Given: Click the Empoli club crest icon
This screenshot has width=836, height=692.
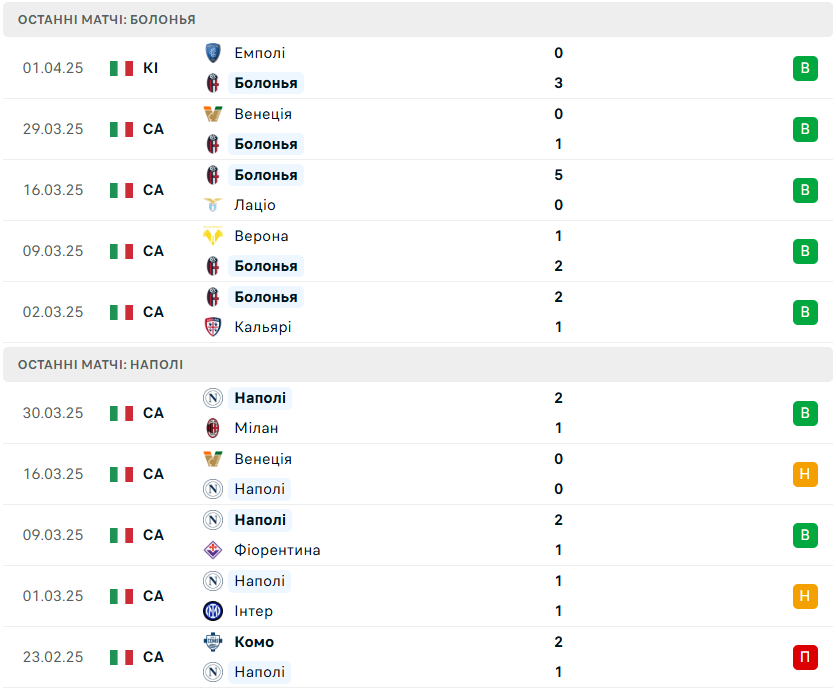Looking at the screenshot, I should point(212,53).
